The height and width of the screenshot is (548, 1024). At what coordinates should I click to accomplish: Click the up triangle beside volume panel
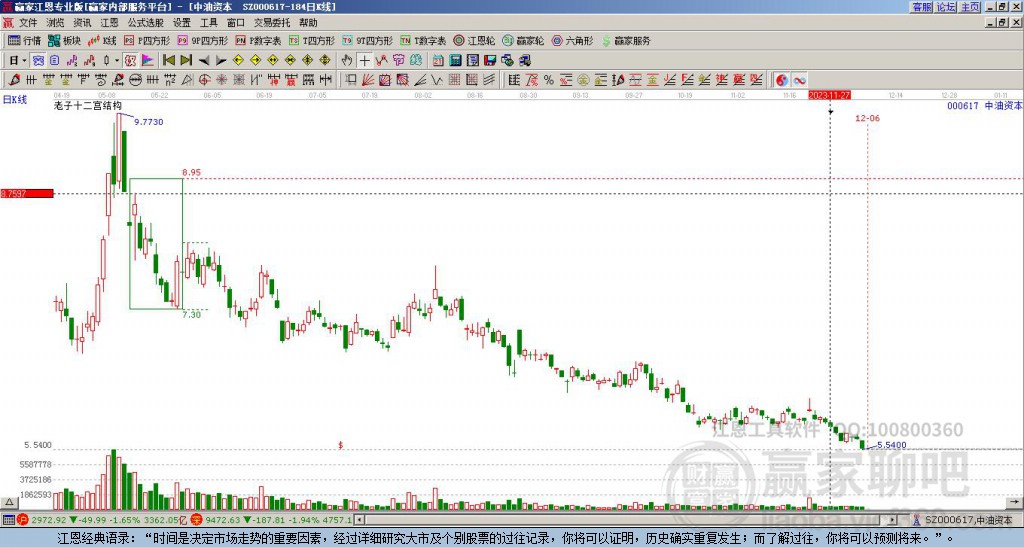coord(8,502)
